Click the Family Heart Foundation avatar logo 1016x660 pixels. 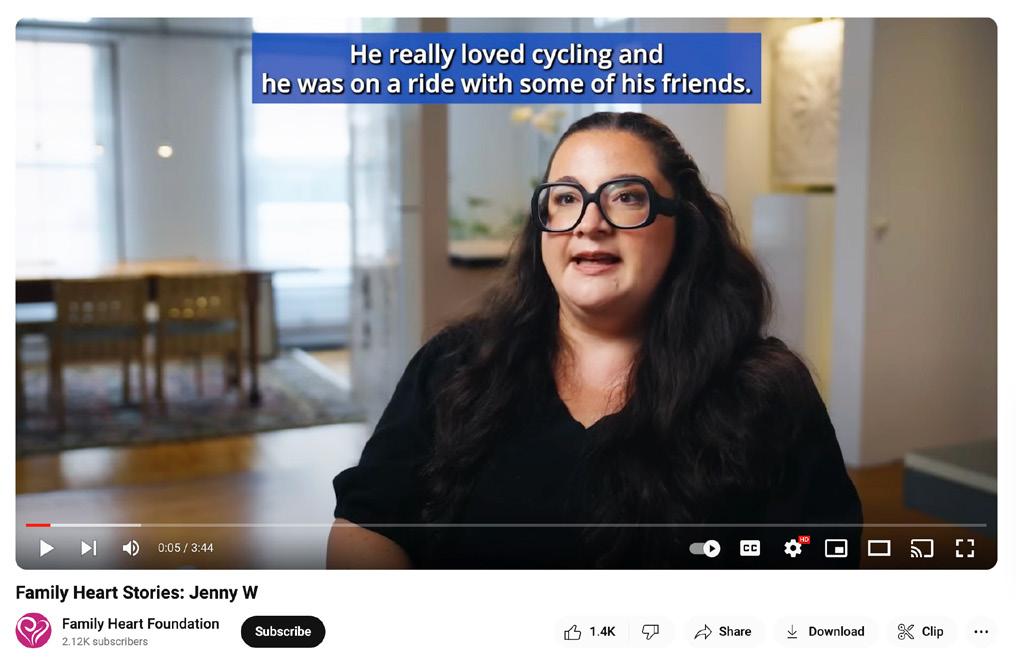tap(33, 630)
